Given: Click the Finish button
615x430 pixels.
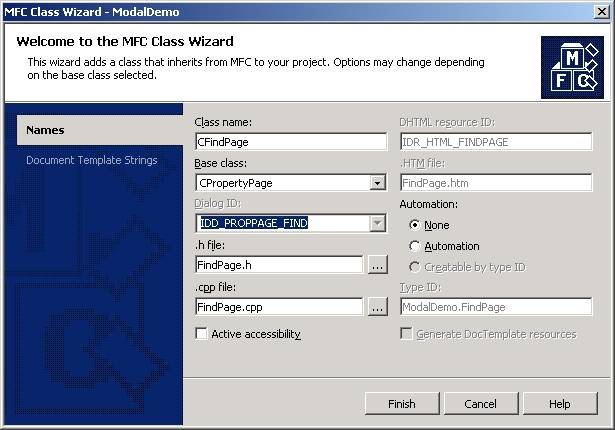Looking at the screenshot, I should [402, 404].
